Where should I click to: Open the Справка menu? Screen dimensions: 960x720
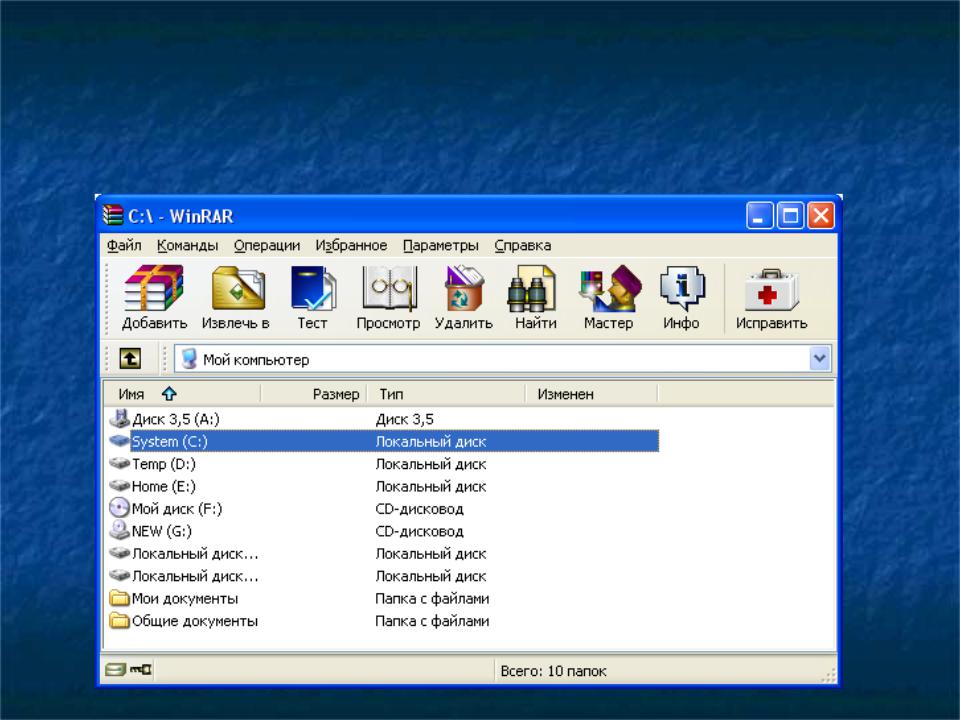pyautogui.click(x=523, y=246)
